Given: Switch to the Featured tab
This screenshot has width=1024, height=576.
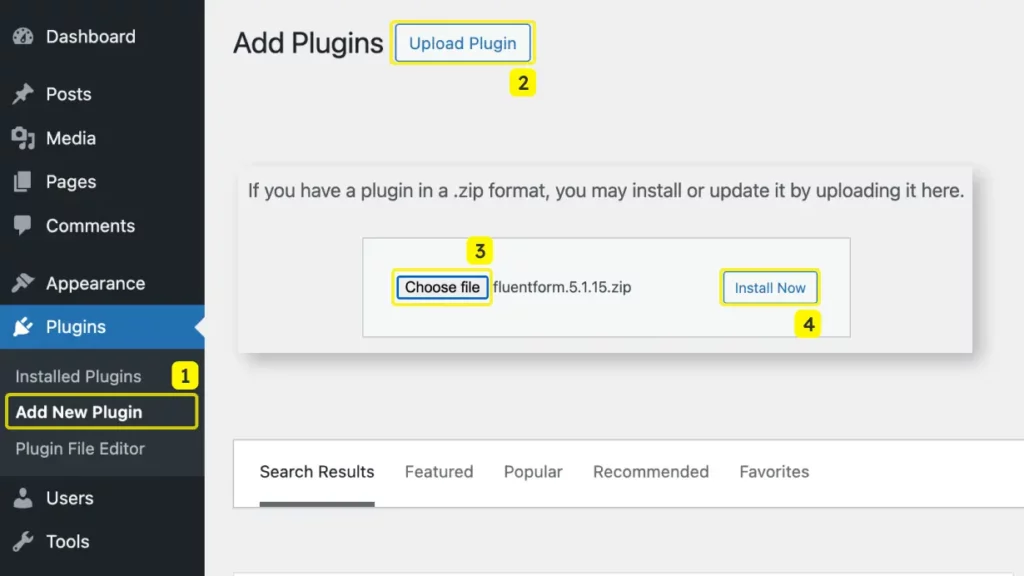Looking at the screenshot, I should pos(439,472).
